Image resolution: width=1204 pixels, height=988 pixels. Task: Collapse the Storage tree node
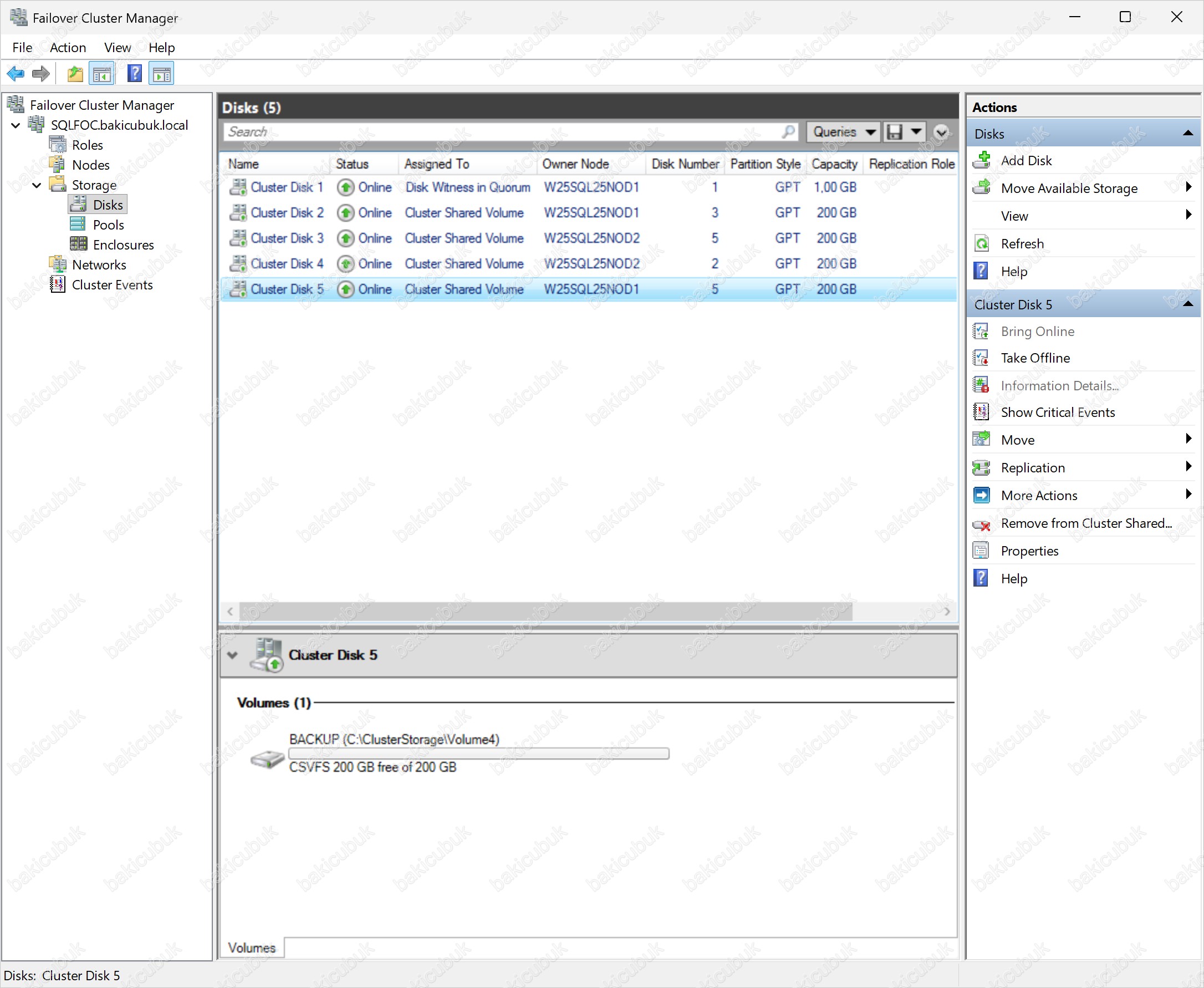coord(37,185)
